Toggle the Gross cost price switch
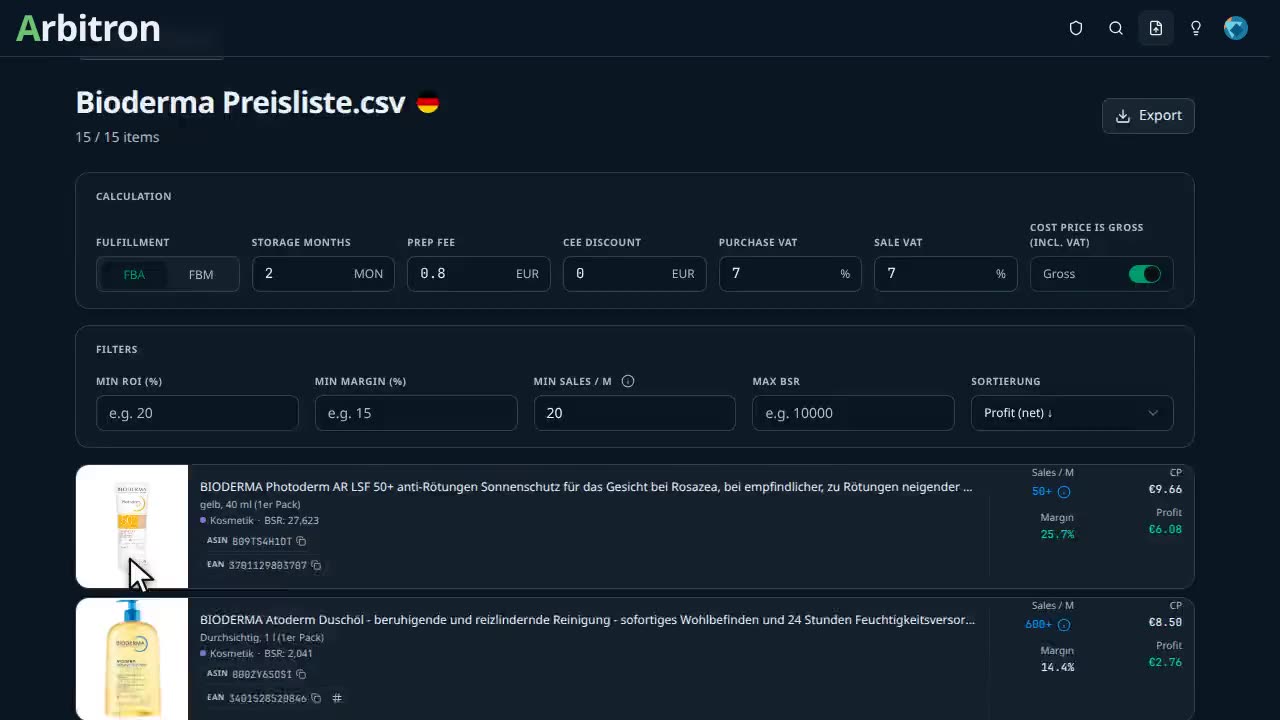Image resolution: width=1280 pixels, height=720 pixels. [1145, 274]
